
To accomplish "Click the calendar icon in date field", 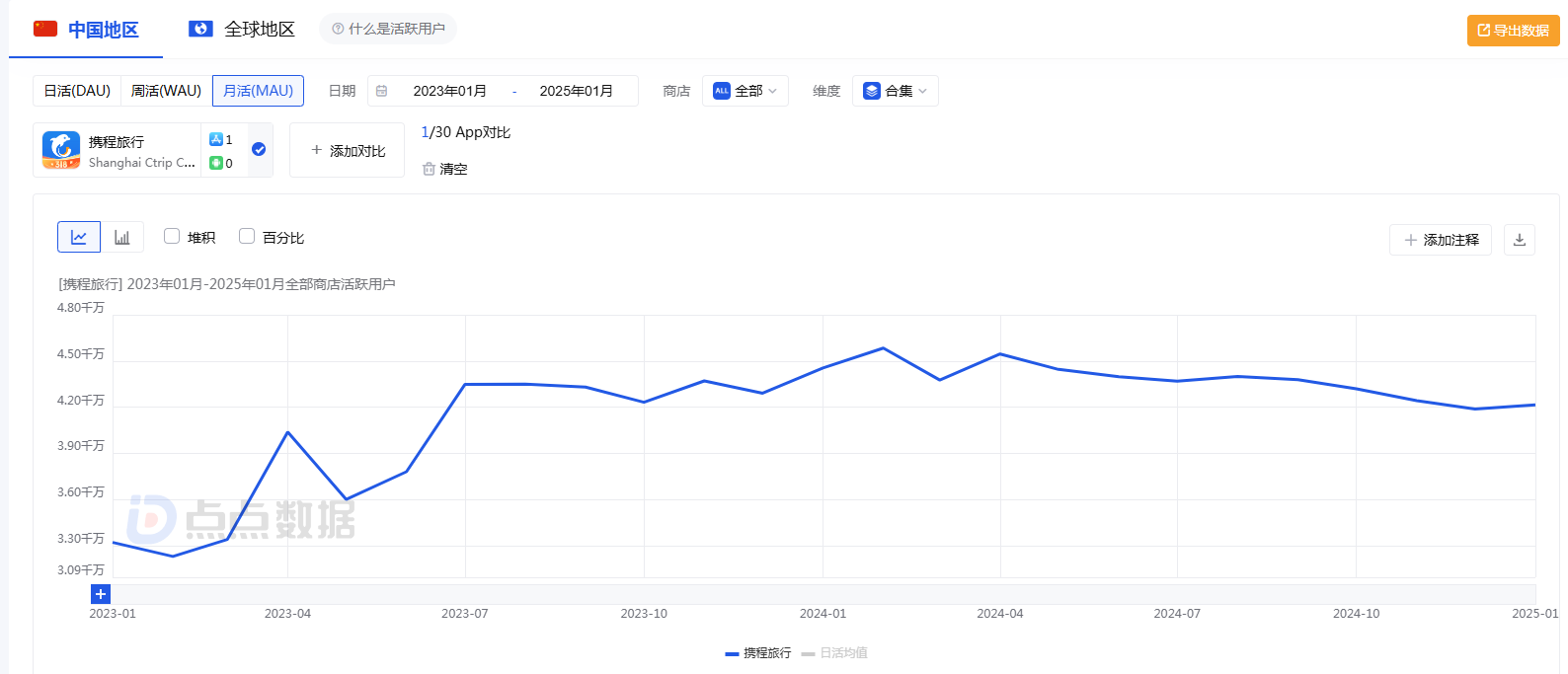I will (x=382, y=91).
